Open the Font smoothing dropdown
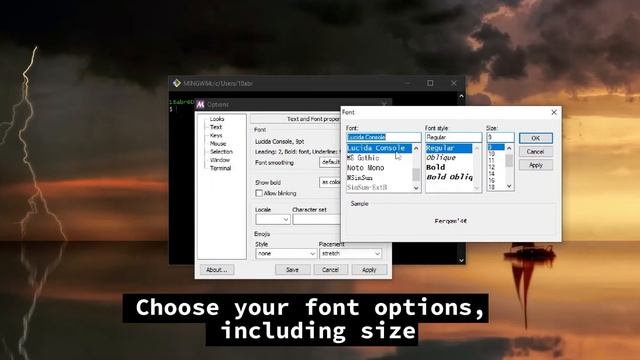 330,162
